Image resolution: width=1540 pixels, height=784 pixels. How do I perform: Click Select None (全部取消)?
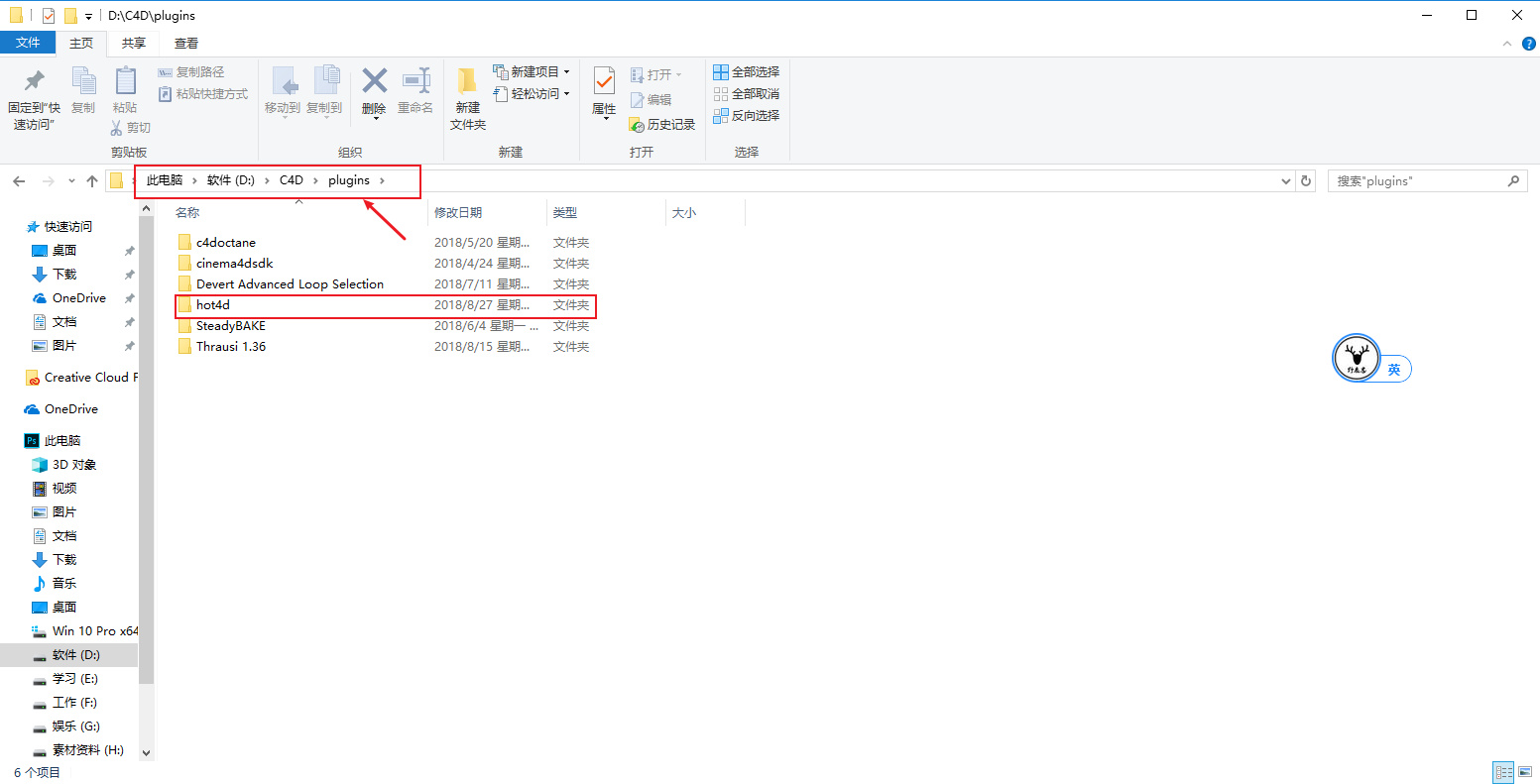point(747,94)
